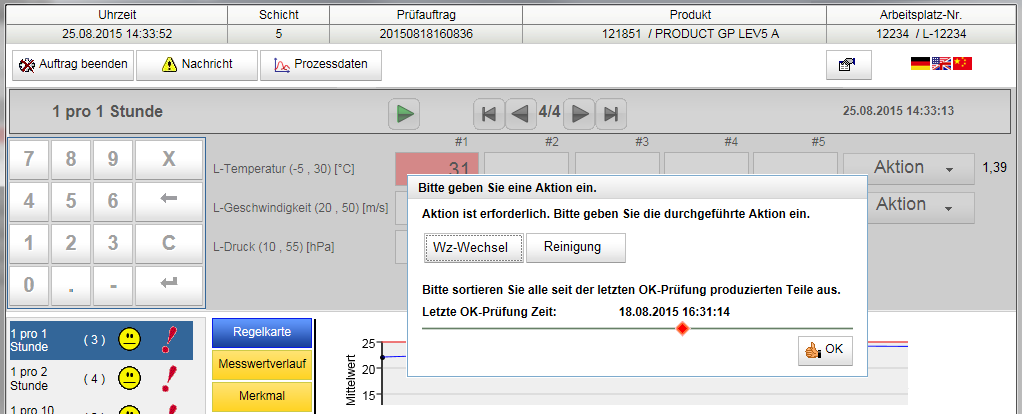Click product text 121851 / PRODUCT GP LEV5 A
Viewport: 1024px width, 414px height.
coord(690,34)
